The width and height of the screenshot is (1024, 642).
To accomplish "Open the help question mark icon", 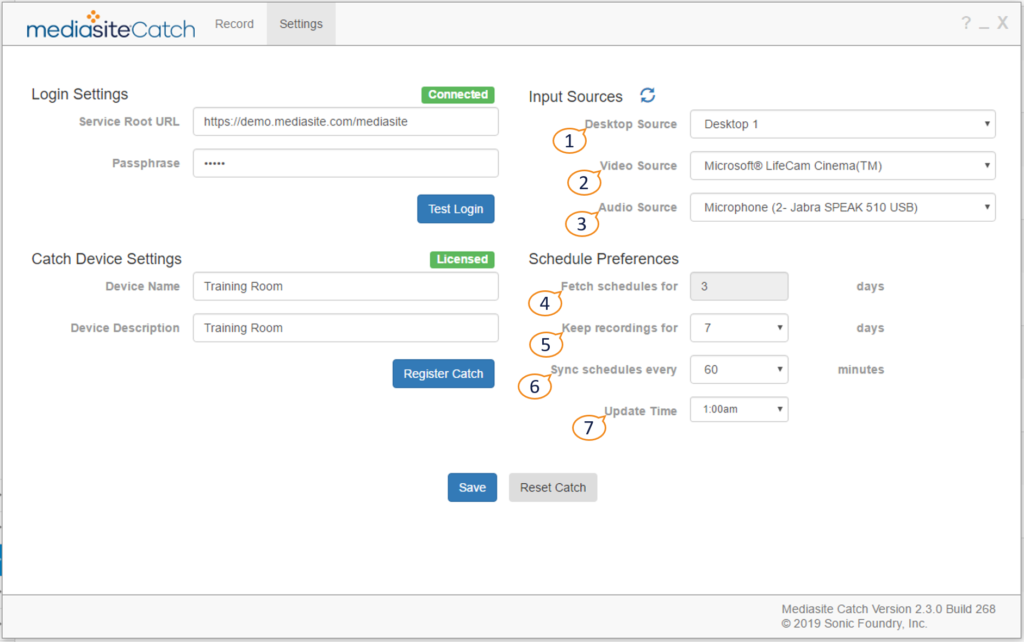I will [966, 24].
